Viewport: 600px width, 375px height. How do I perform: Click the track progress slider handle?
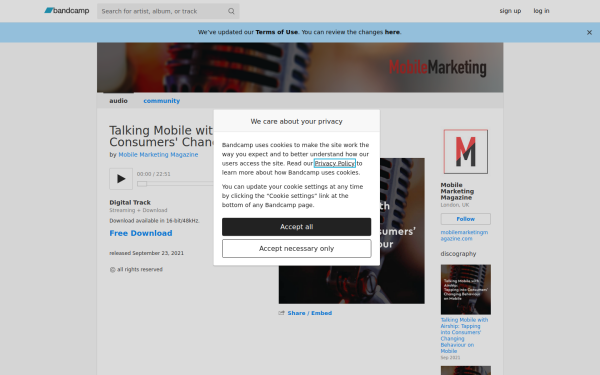(142, 184)
